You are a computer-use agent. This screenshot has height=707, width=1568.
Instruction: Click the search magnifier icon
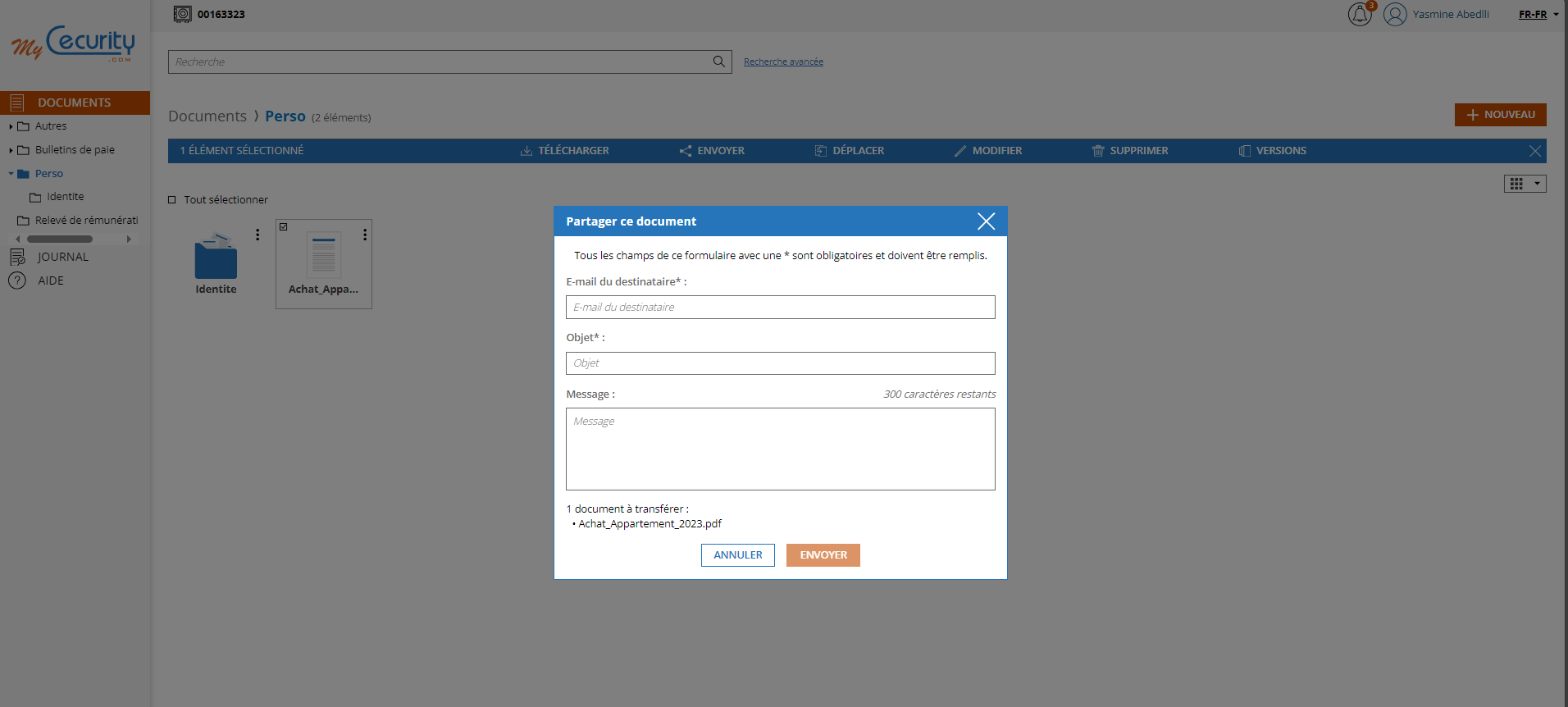coord(718,62)
